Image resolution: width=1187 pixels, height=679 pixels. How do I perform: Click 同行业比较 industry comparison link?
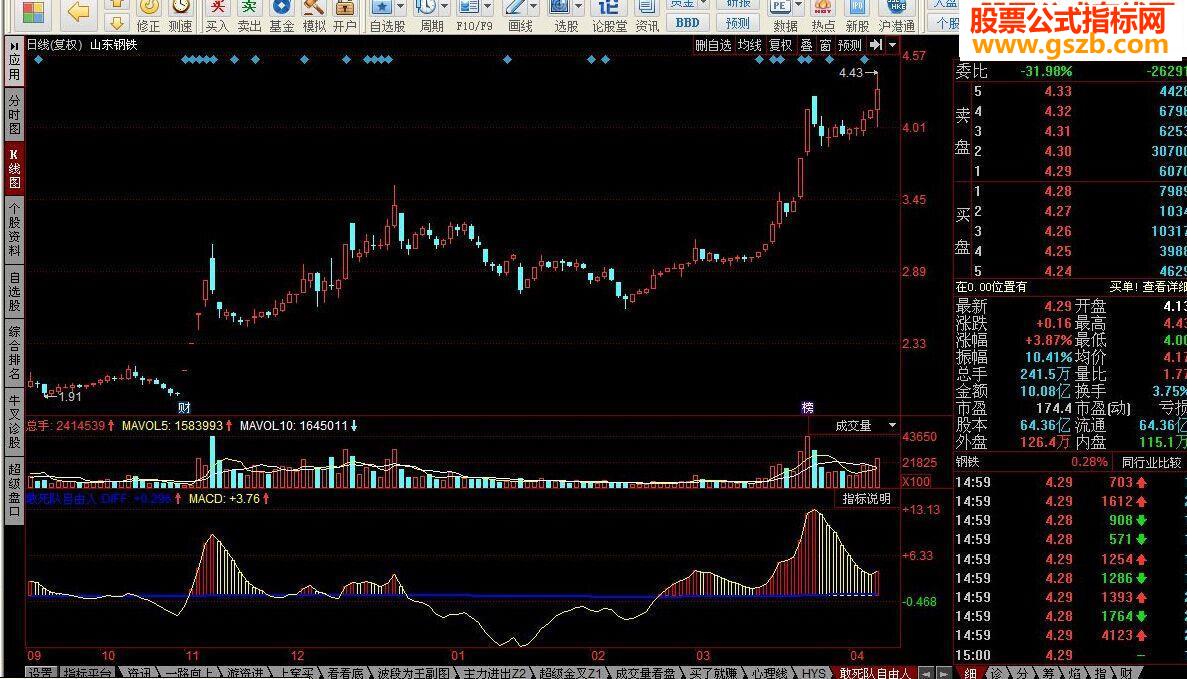(1151, 462)
